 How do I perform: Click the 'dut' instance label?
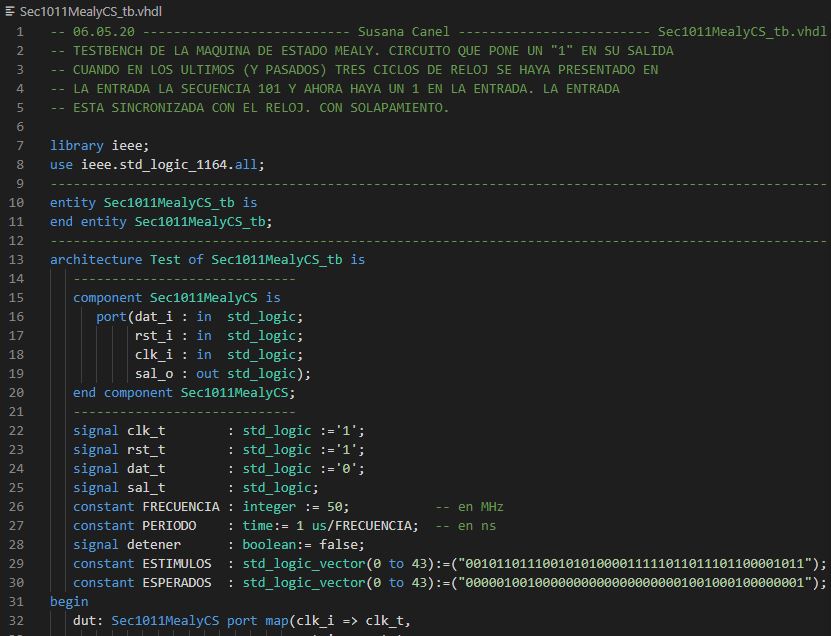84,620
